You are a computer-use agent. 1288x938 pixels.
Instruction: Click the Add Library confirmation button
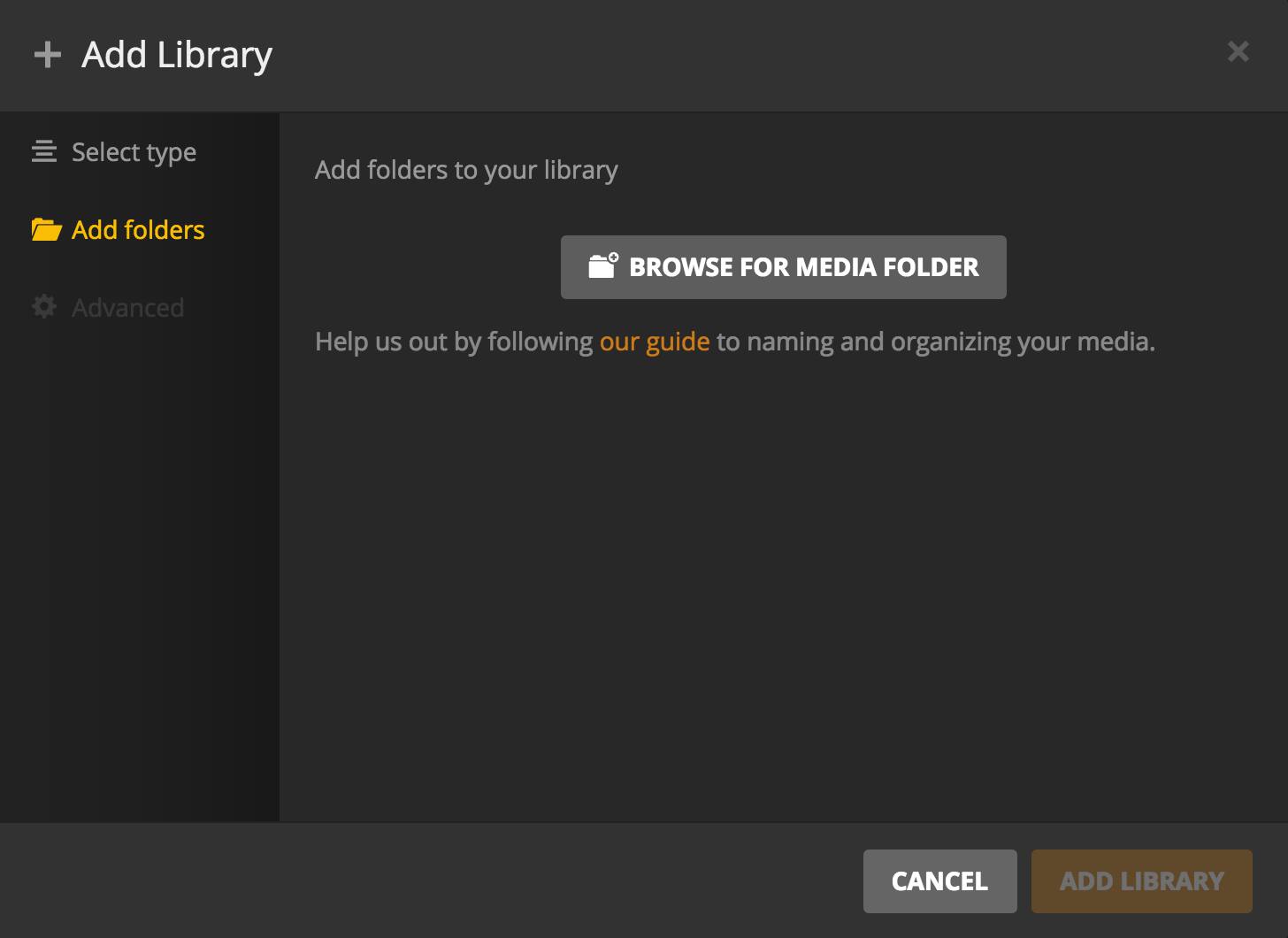1141,880
